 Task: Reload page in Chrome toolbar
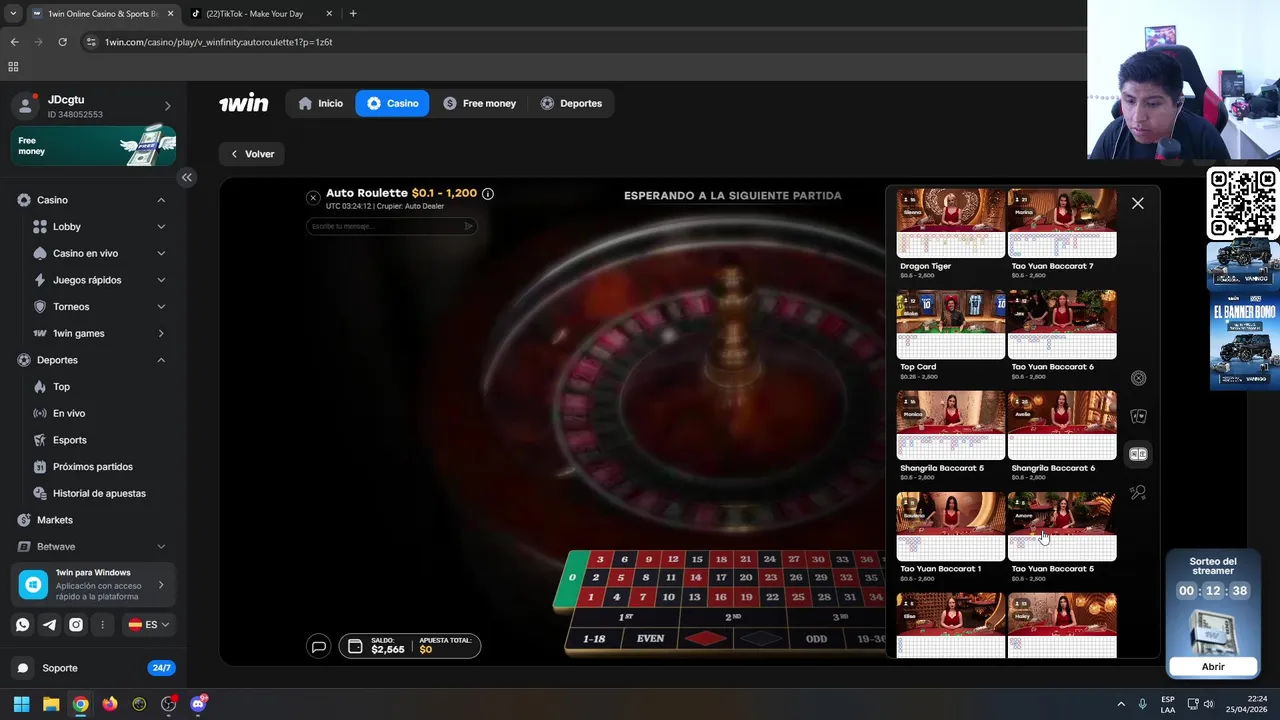[62, 42]
